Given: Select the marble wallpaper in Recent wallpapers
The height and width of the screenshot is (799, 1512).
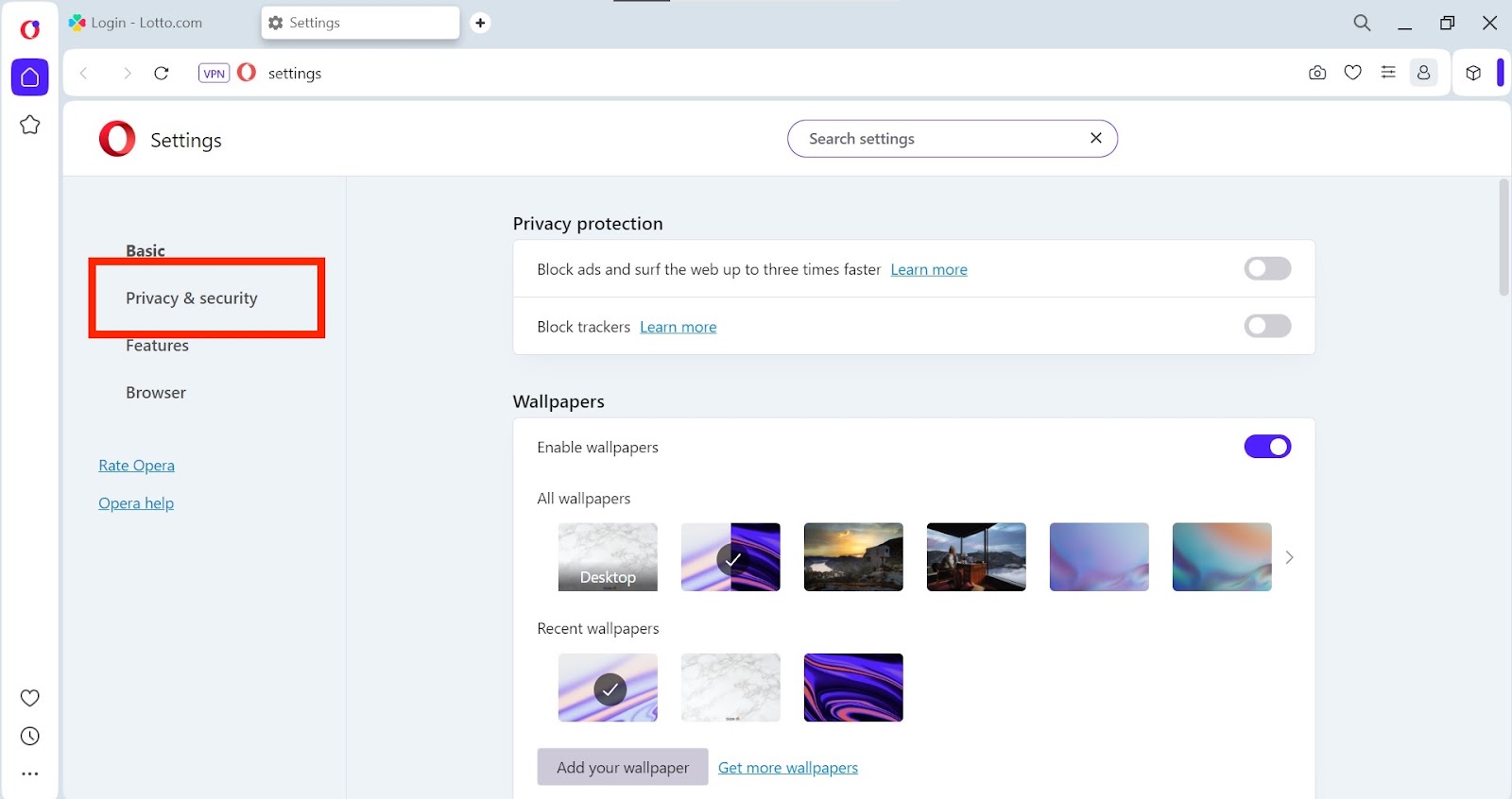Looking at the screenshot, I should tap(730, 688).
